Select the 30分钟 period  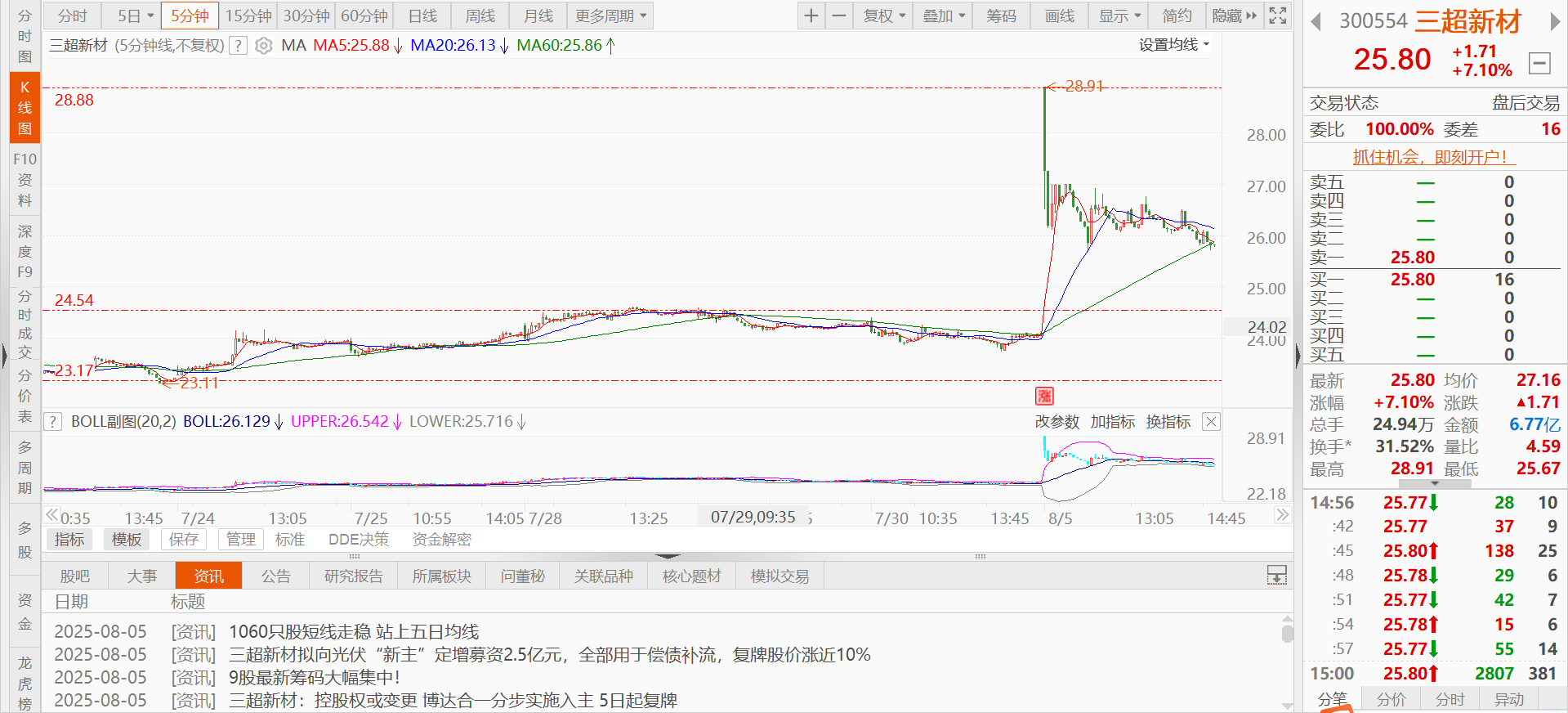coord(306,16)
